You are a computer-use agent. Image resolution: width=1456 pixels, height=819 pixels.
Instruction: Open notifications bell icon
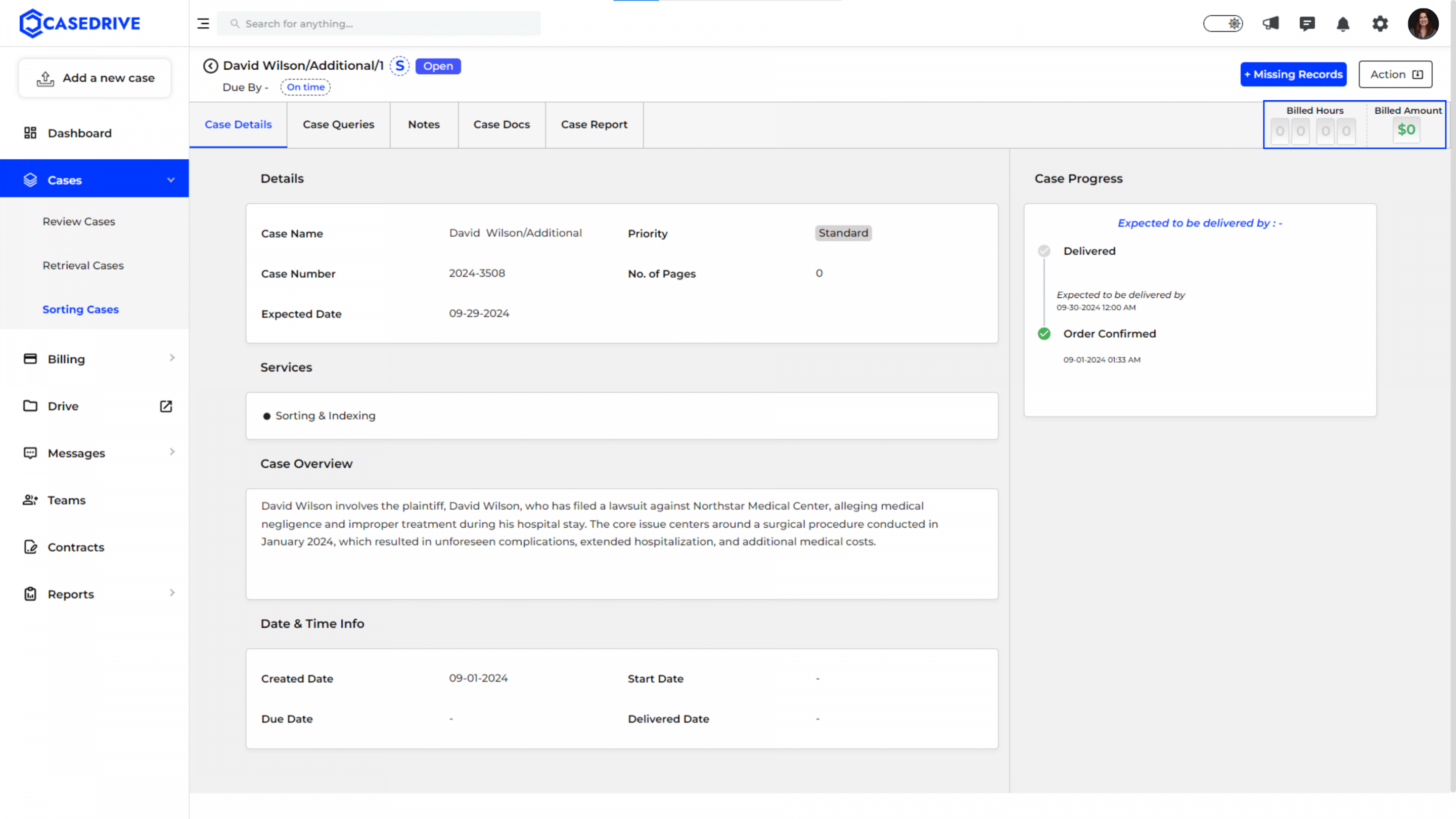(1343, 24)
